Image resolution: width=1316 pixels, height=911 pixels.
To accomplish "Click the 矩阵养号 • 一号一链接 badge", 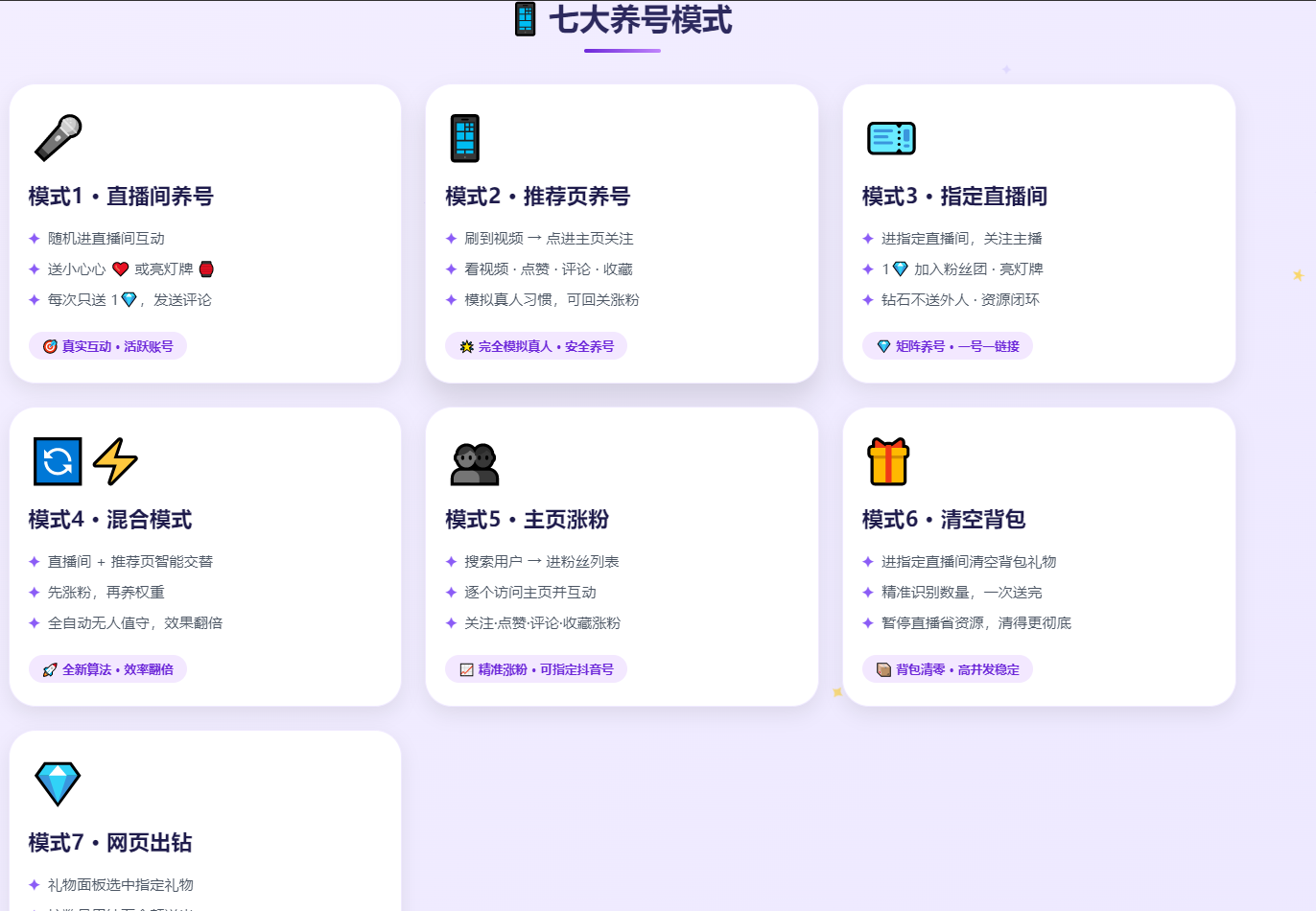I will coord(948,346).
